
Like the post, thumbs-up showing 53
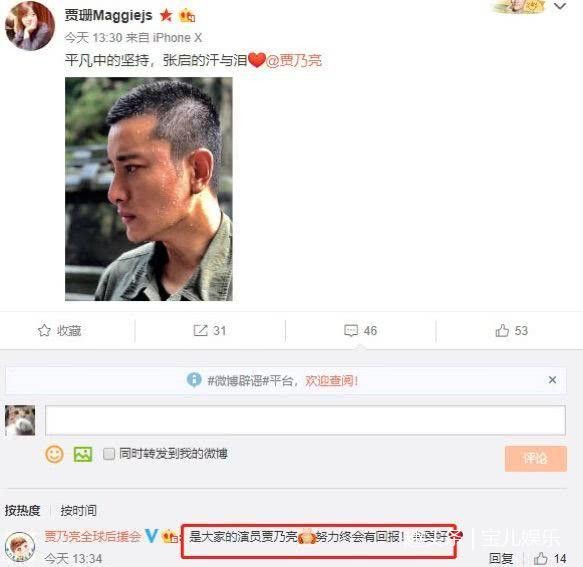pyautogui.click(x=502, y=330)
